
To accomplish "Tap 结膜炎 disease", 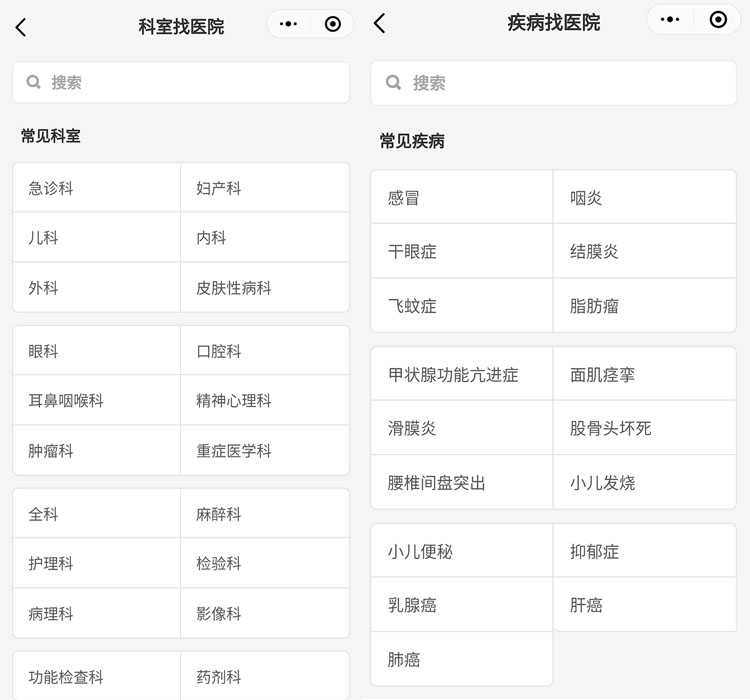I will pos(644,251).
